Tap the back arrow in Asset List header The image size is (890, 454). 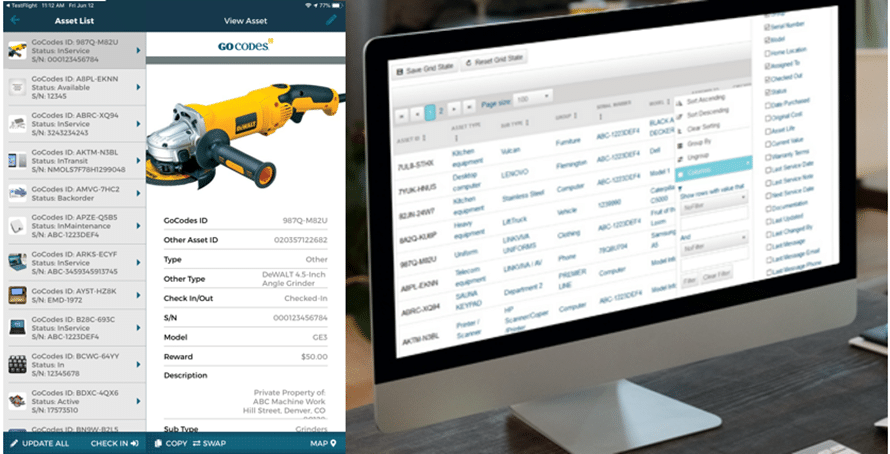pyautogui.click(x=13, y=19)
